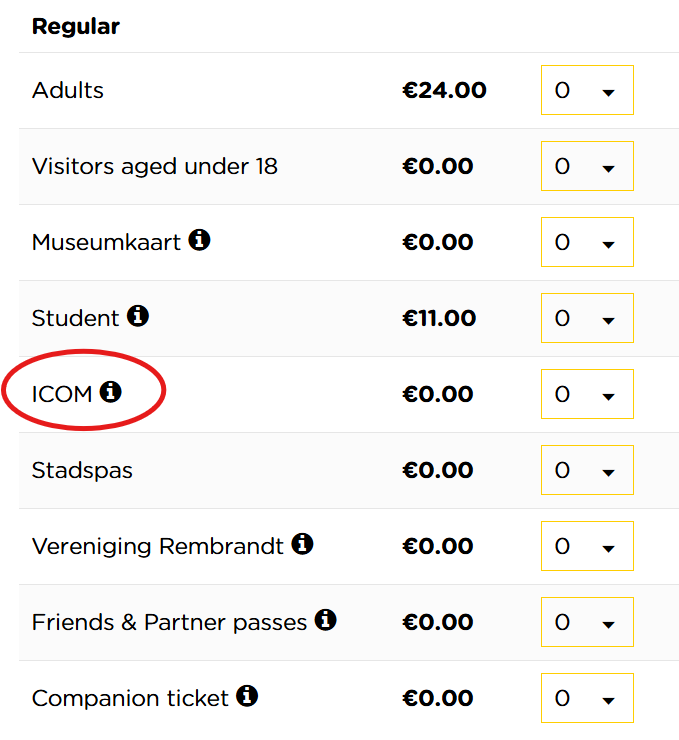The height and width of the screenshot is (740, 679).
Task: Open the ICOM information icon
Action: 111,392
